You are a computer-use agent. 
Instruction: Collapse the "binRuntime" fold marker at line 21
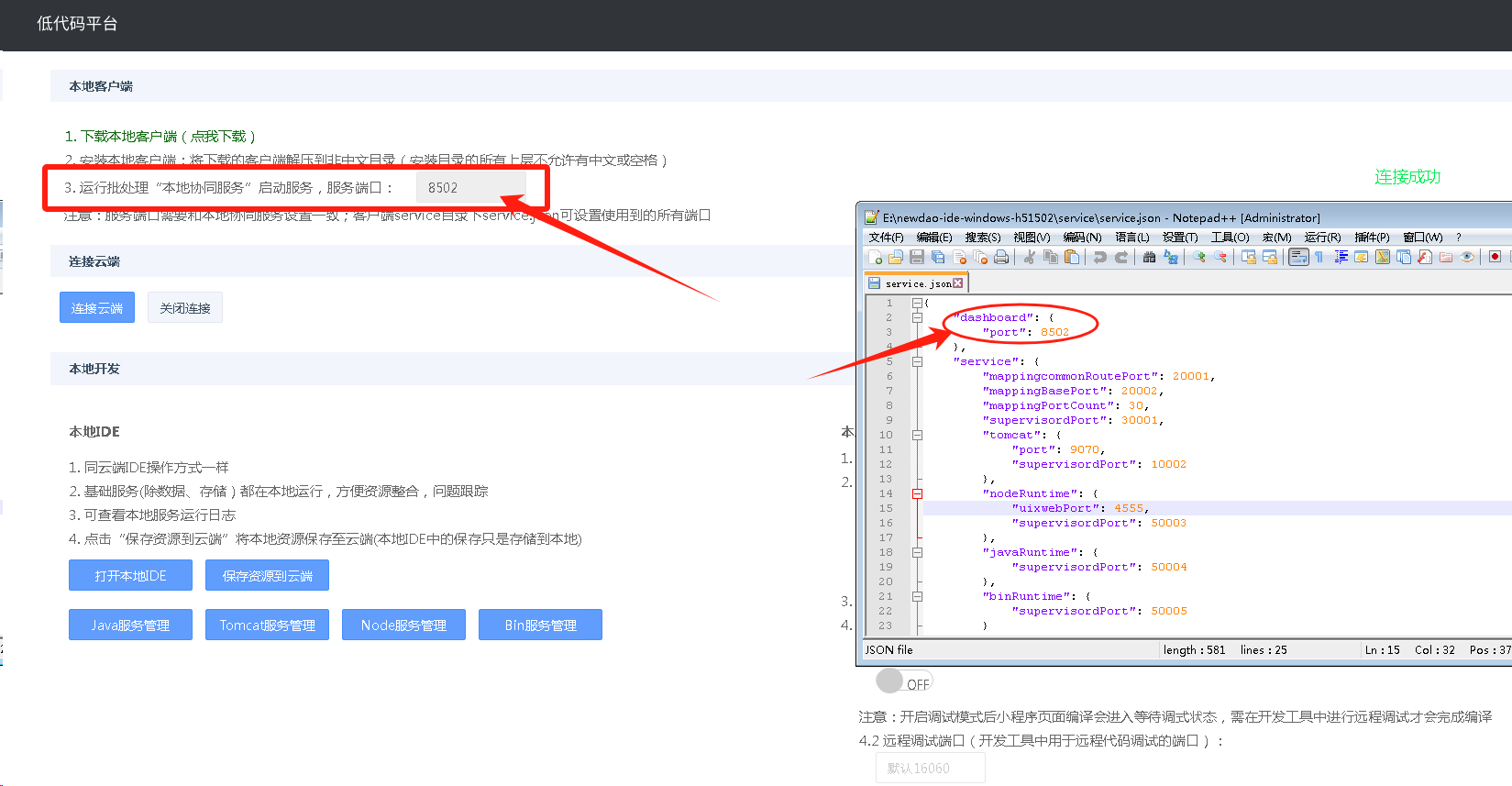pyautogui.click(x=917, y=596)
